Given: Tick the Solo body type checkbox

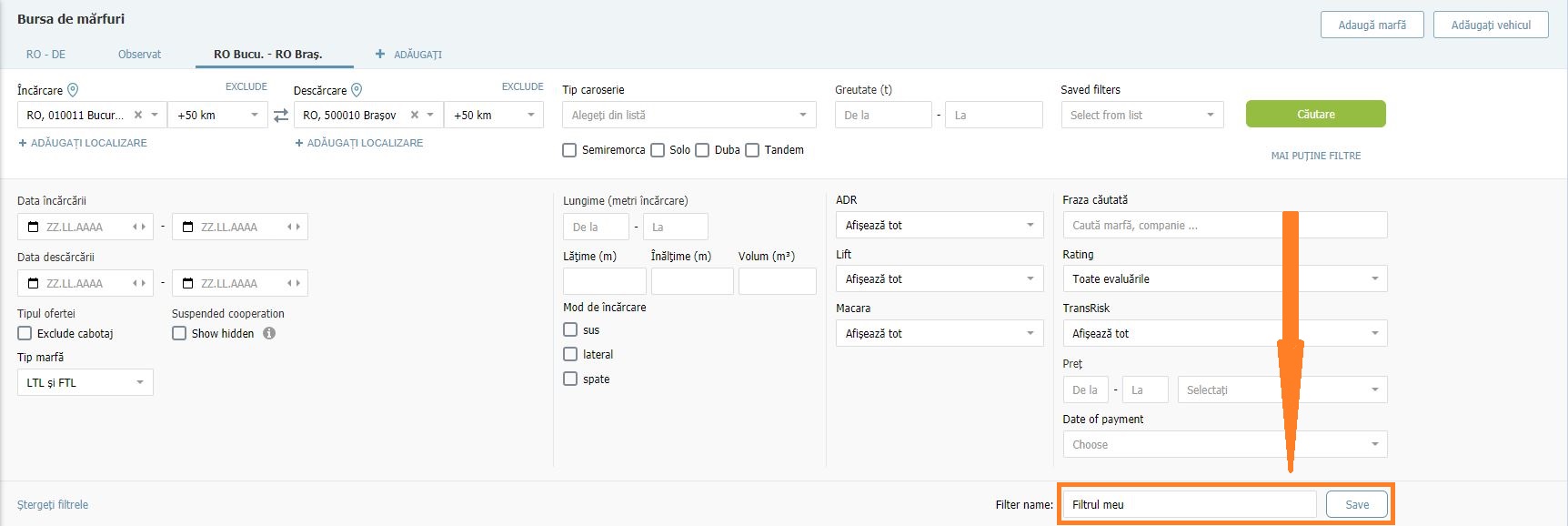Looking at the screenshot, I should (658, 150).
